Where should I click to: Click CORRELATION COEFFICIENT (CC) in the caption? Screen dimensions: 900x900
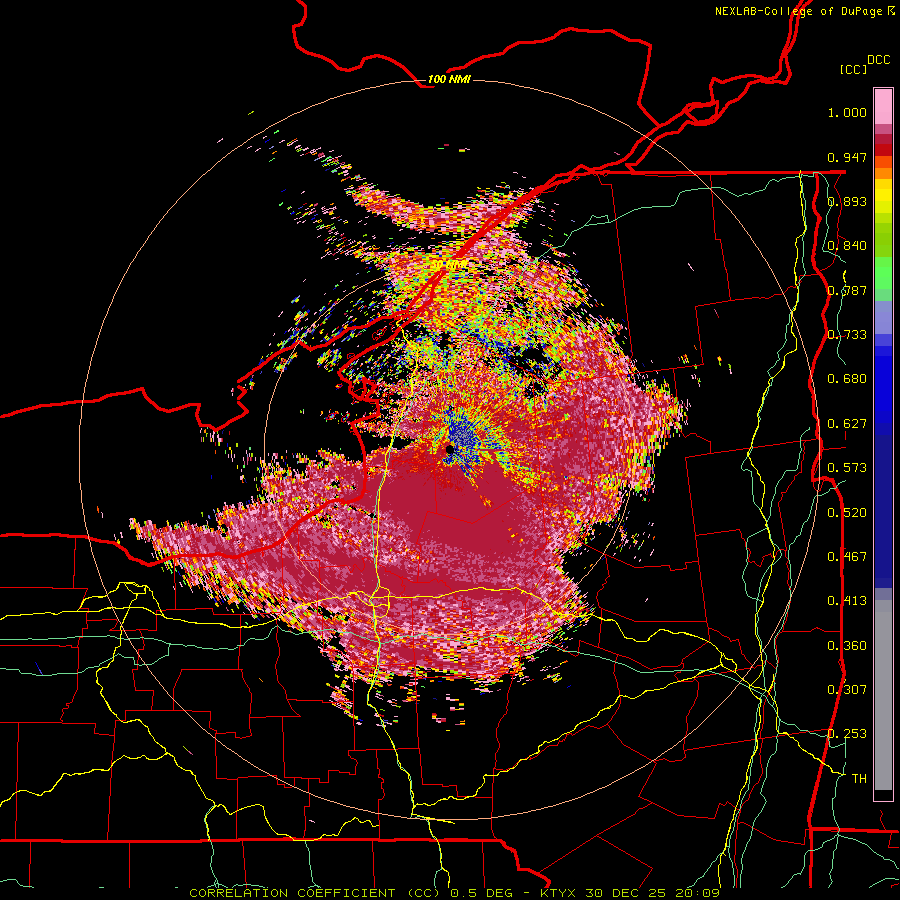click(315, 893)
